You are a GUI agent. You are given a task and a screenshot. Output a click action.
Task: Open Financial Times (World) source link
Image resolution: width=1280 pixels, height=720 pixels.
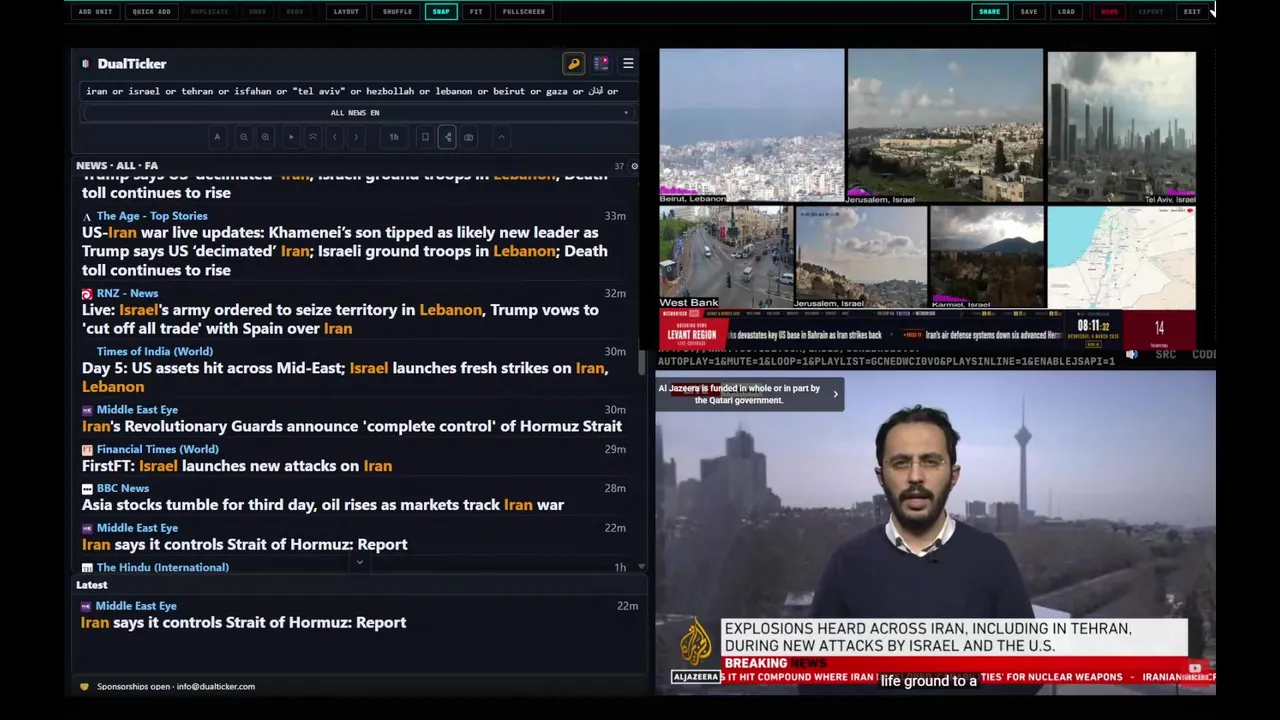click(157, 449)
